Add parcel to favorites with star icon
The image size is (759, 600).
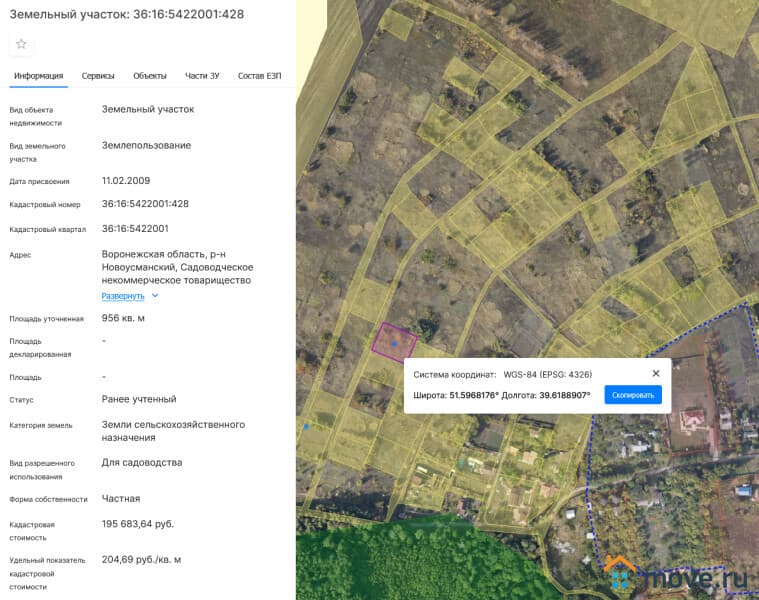click(x=21, y=44)
